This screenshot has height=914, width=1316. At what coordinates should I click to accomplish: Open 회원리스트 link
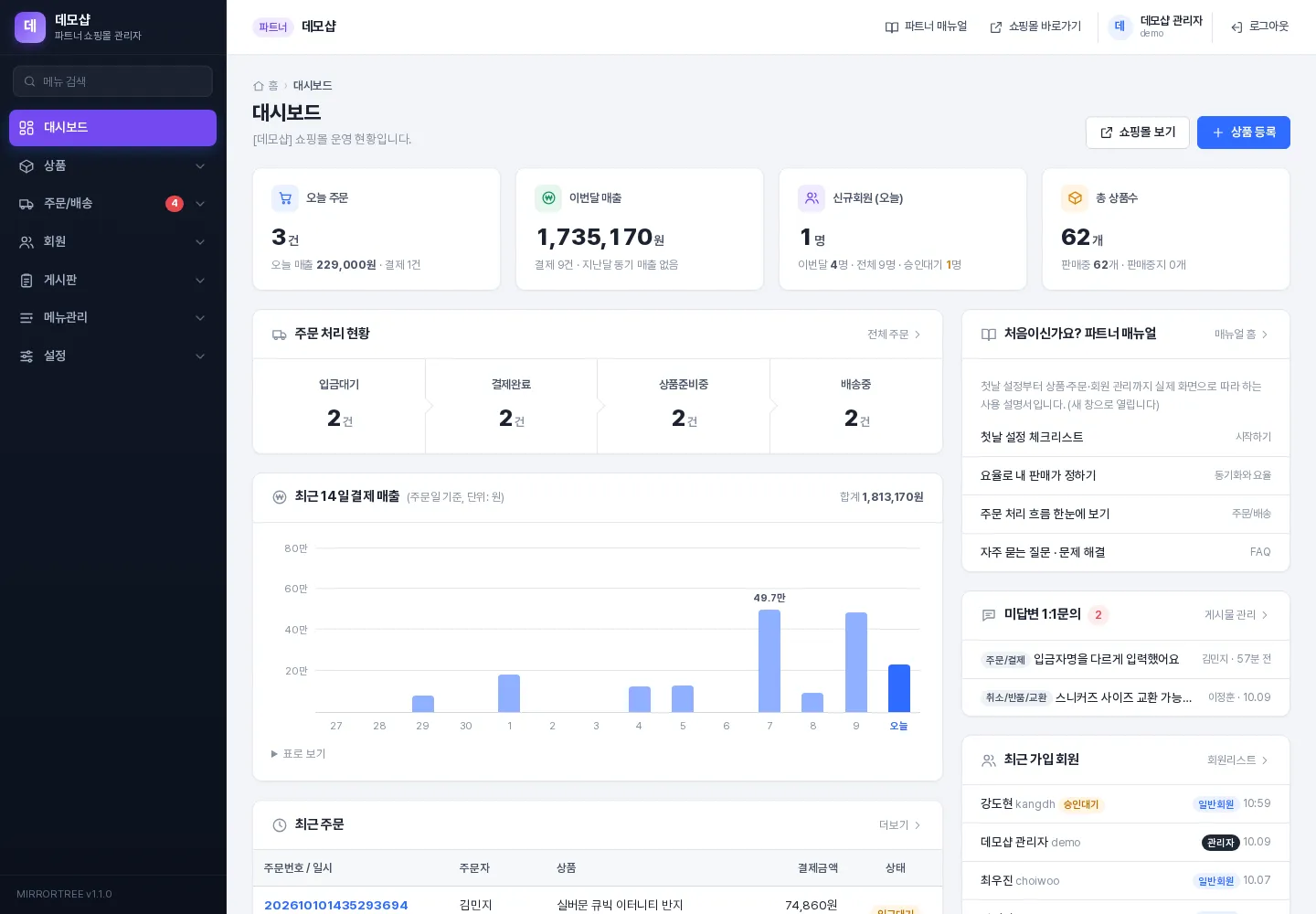pos(1238,760)
